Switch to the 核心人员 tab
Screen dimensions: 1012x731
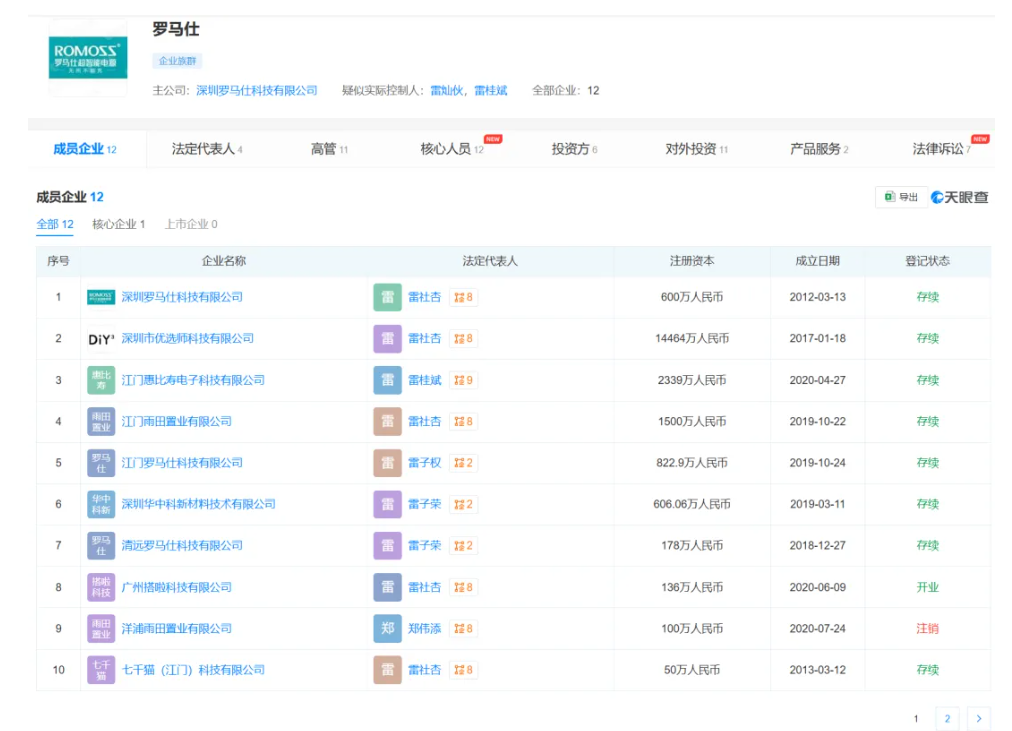pos(452,149)
